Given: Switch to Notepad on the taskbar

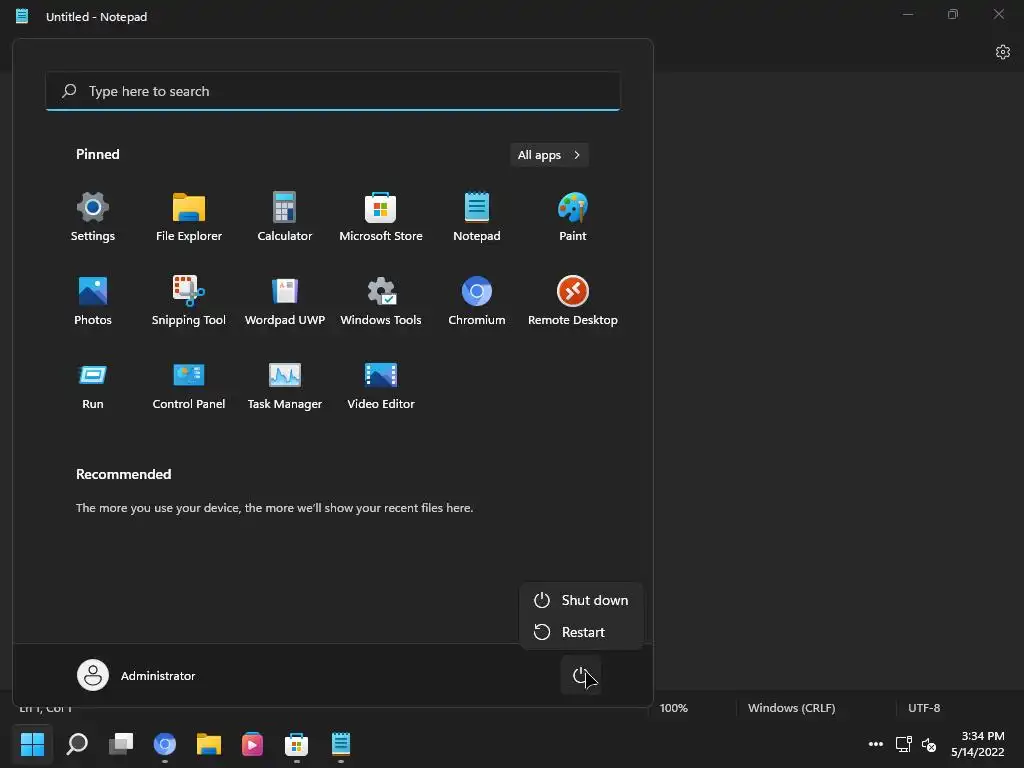Looking at the screenshot, I should 341,744.
